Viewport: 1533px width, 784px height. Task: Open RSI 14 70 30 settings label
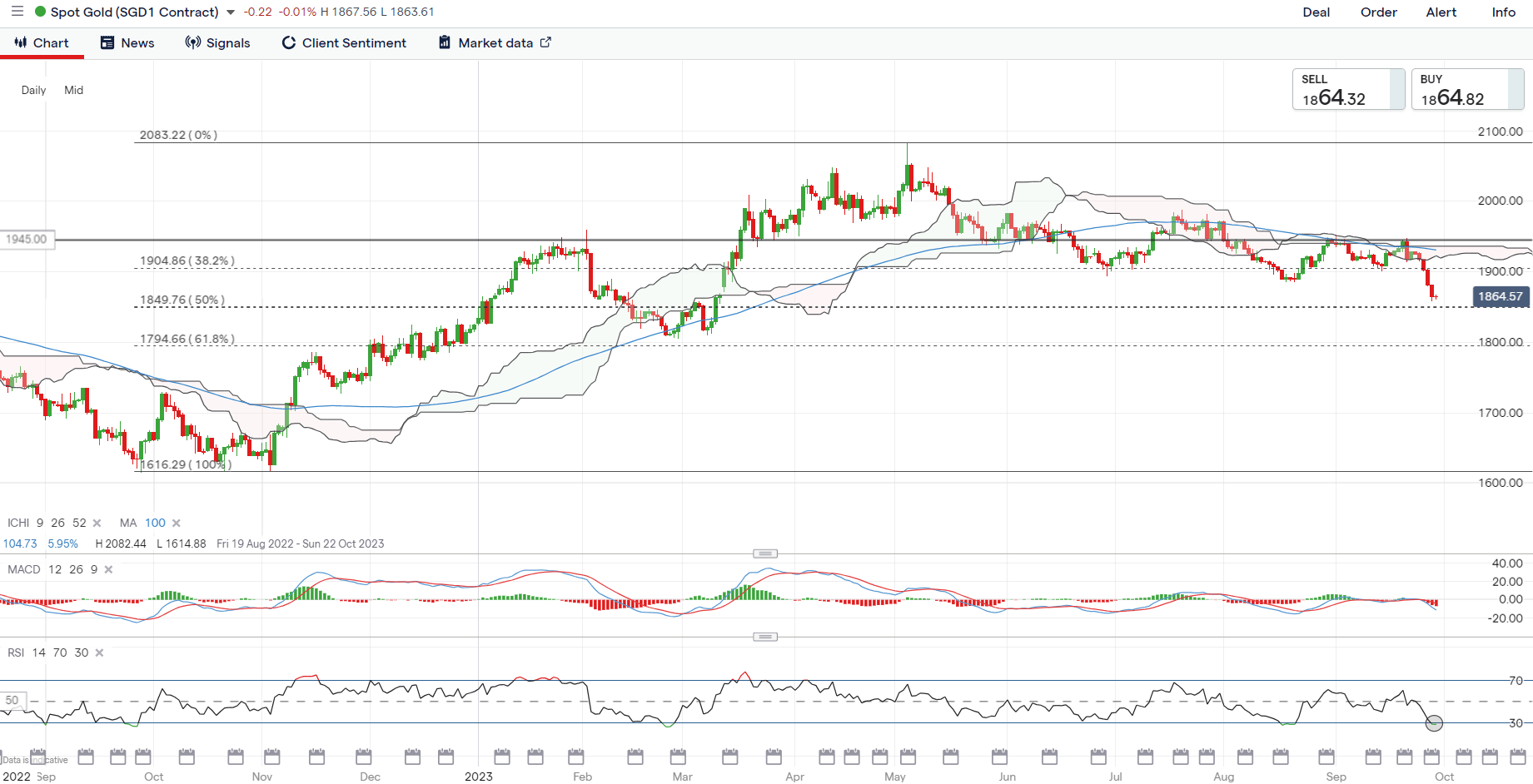click(x=47, y=653)
